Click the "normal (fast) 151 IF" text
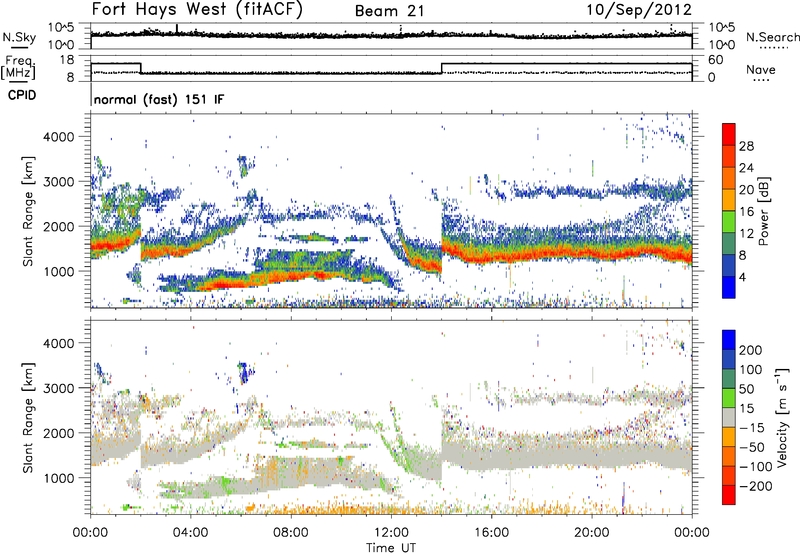 pyautogui.click(x=159, y=99)
